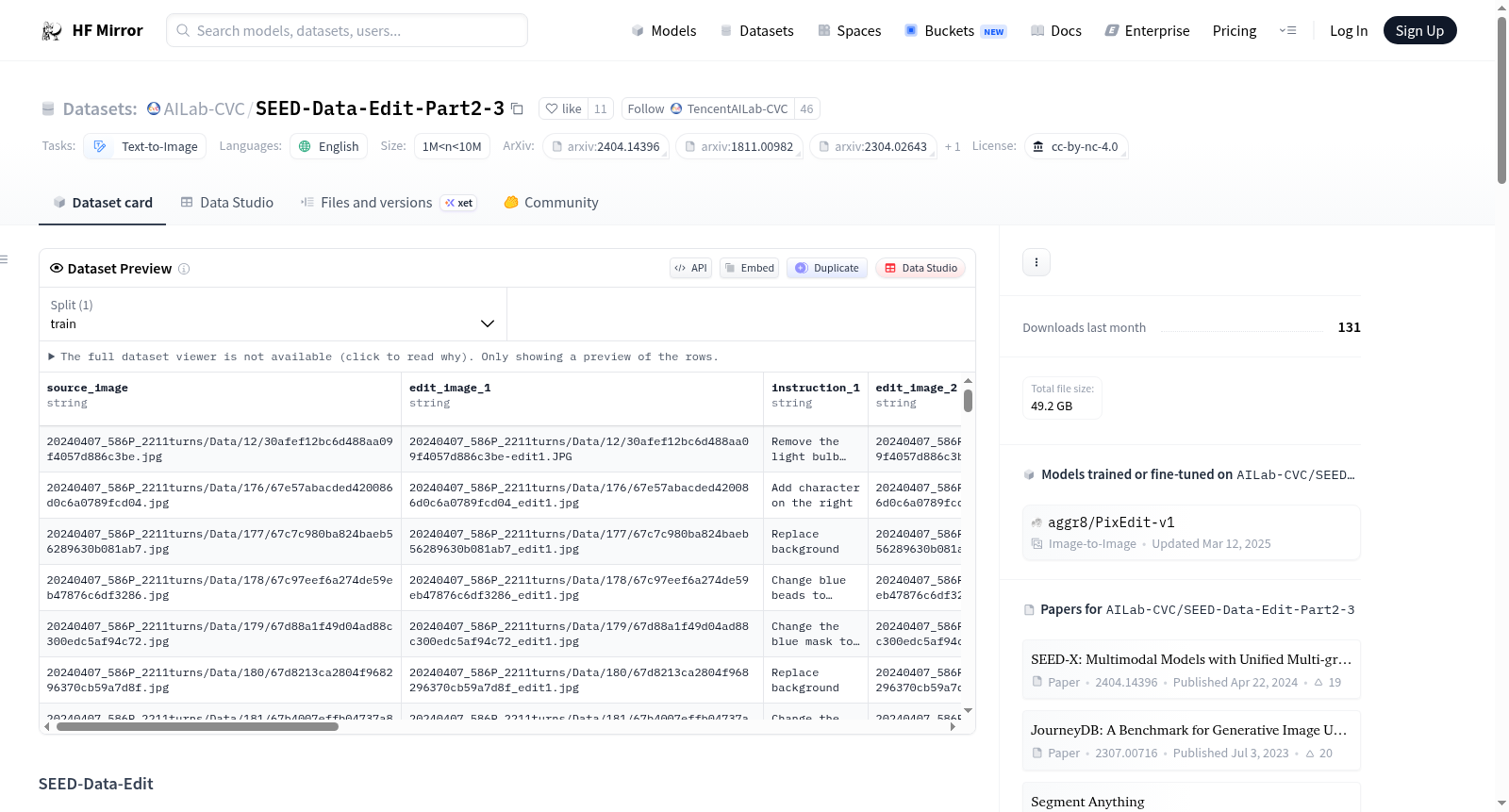Screen dimensions: 1509x812
Task: Open arxiv:2304.02643 tag
Action: coord(873,146)
